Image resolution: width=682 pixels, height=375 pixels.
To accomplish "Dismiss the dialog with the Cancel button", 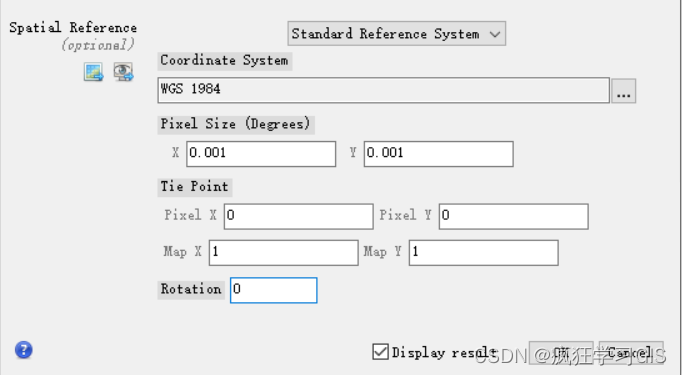I will pos(631,352).
